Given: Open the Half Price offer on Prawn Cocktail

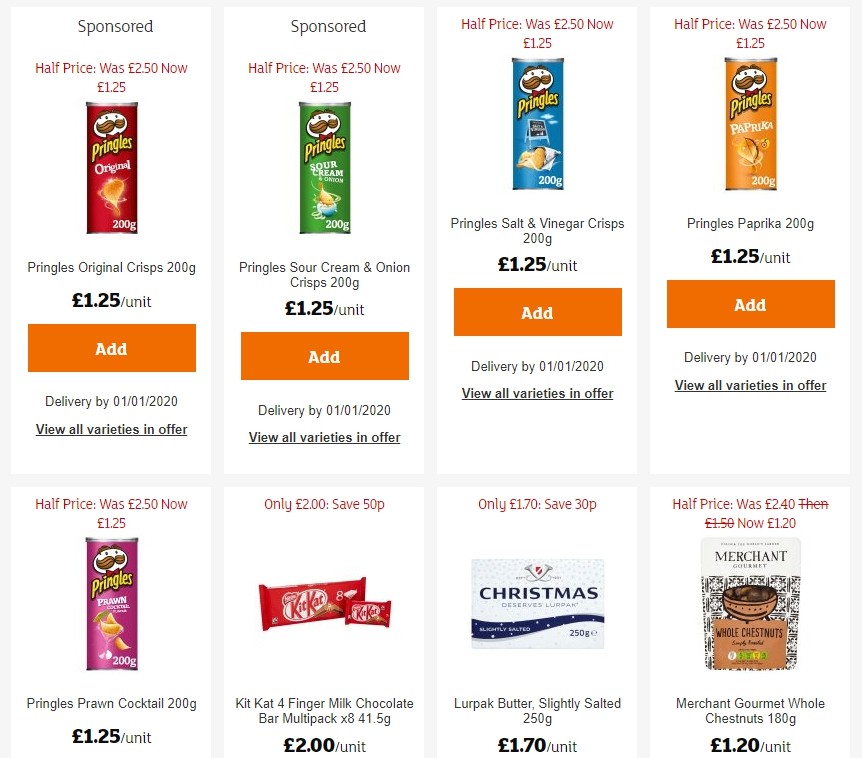Looking at the screenshot, I should coord(111,512).
